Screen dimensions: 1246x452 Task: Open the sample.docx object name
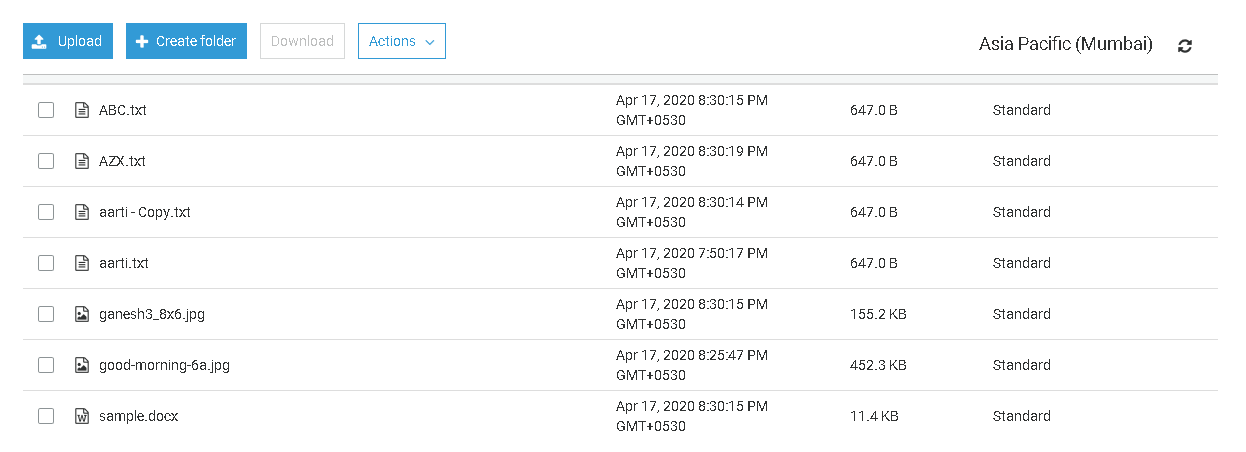coord(138,416)
